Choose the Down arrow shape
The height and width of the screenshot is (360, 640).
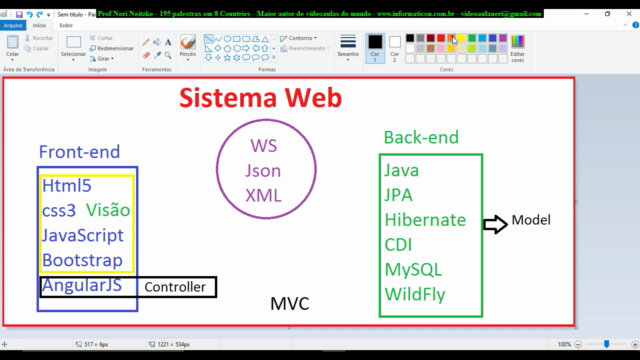[209, 58]
